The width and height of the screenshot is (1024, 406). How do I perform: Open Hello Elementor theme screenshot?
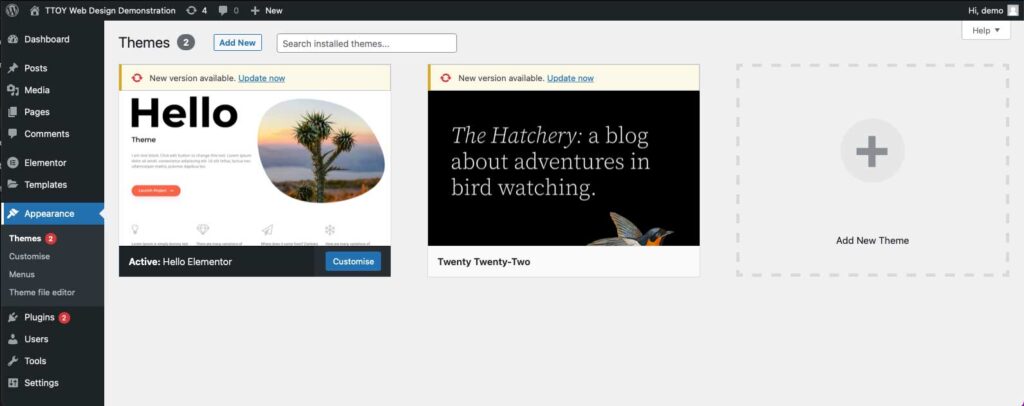pyautogui.click(x=255, y=168)
